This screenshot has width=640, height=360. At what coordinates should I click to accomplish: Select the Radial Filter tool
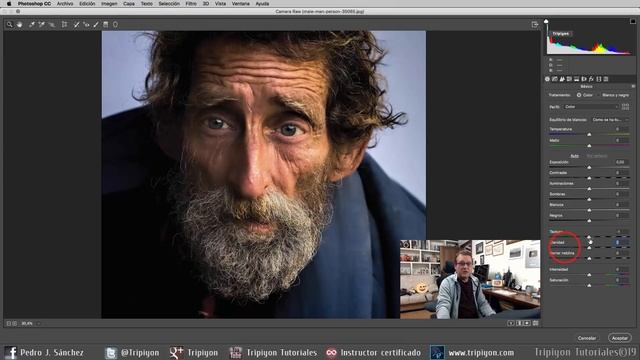tap(116, 24)
